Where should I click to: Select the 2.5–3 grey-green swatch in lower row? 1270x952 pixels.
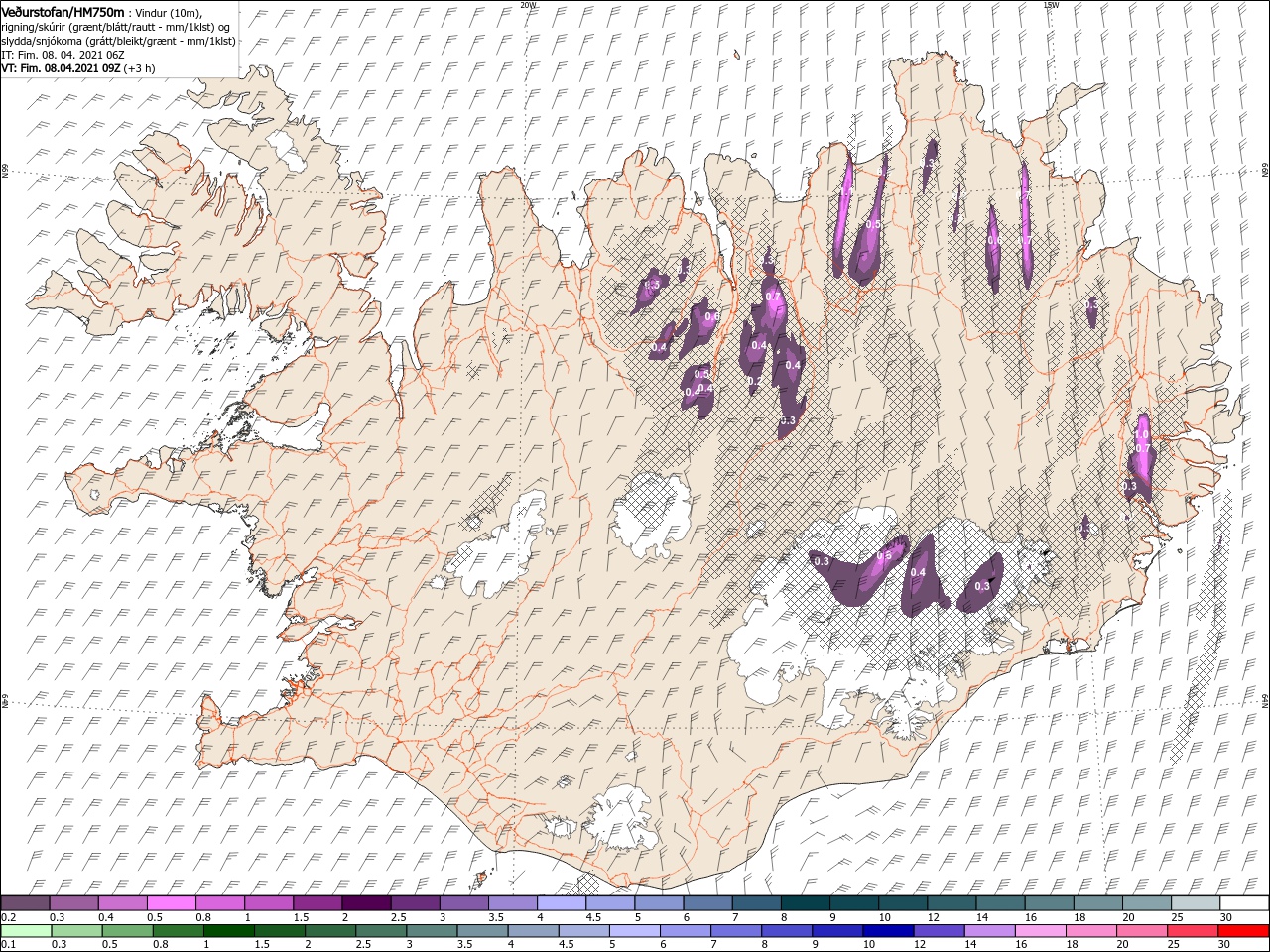pyautogui.click(x=382, y=931)
